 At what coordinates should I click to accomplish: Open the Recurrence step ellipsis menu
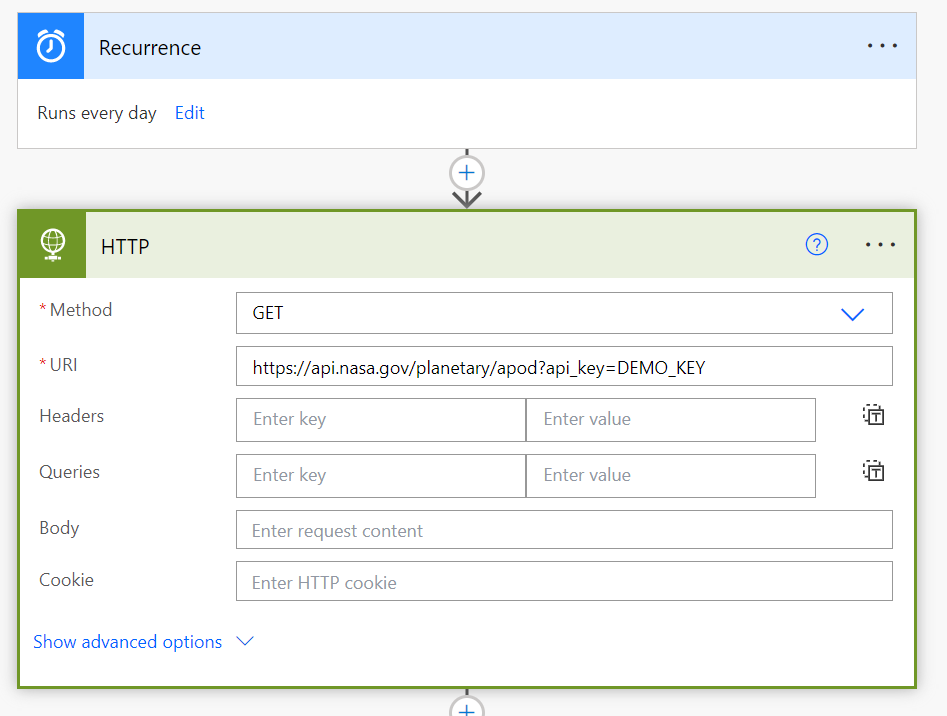point(882,47)
